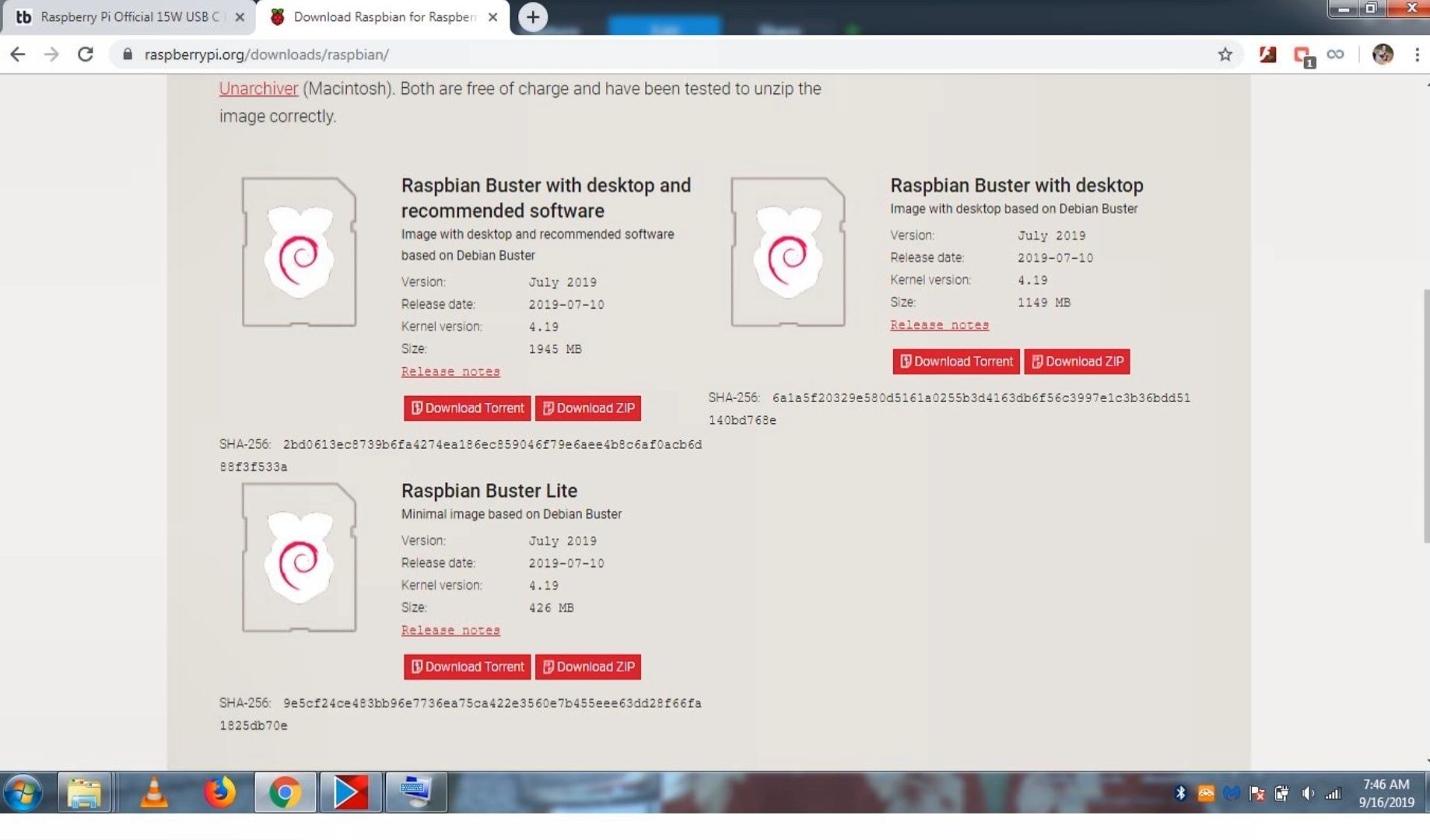
Task: Click the Action Center flag icon
Action: 1257,793
